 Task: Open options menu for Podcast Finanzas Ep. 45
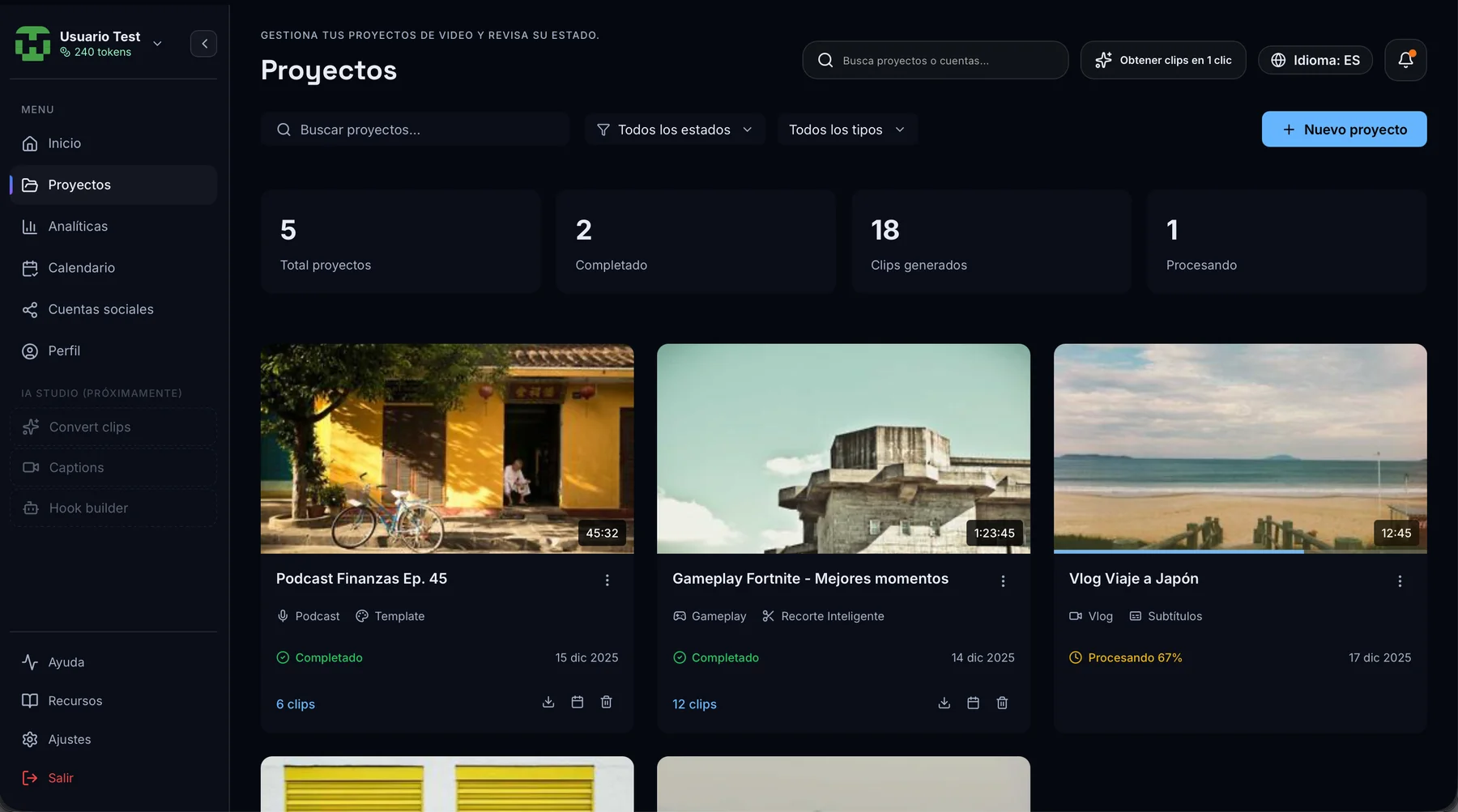click(x=607, y=580)
